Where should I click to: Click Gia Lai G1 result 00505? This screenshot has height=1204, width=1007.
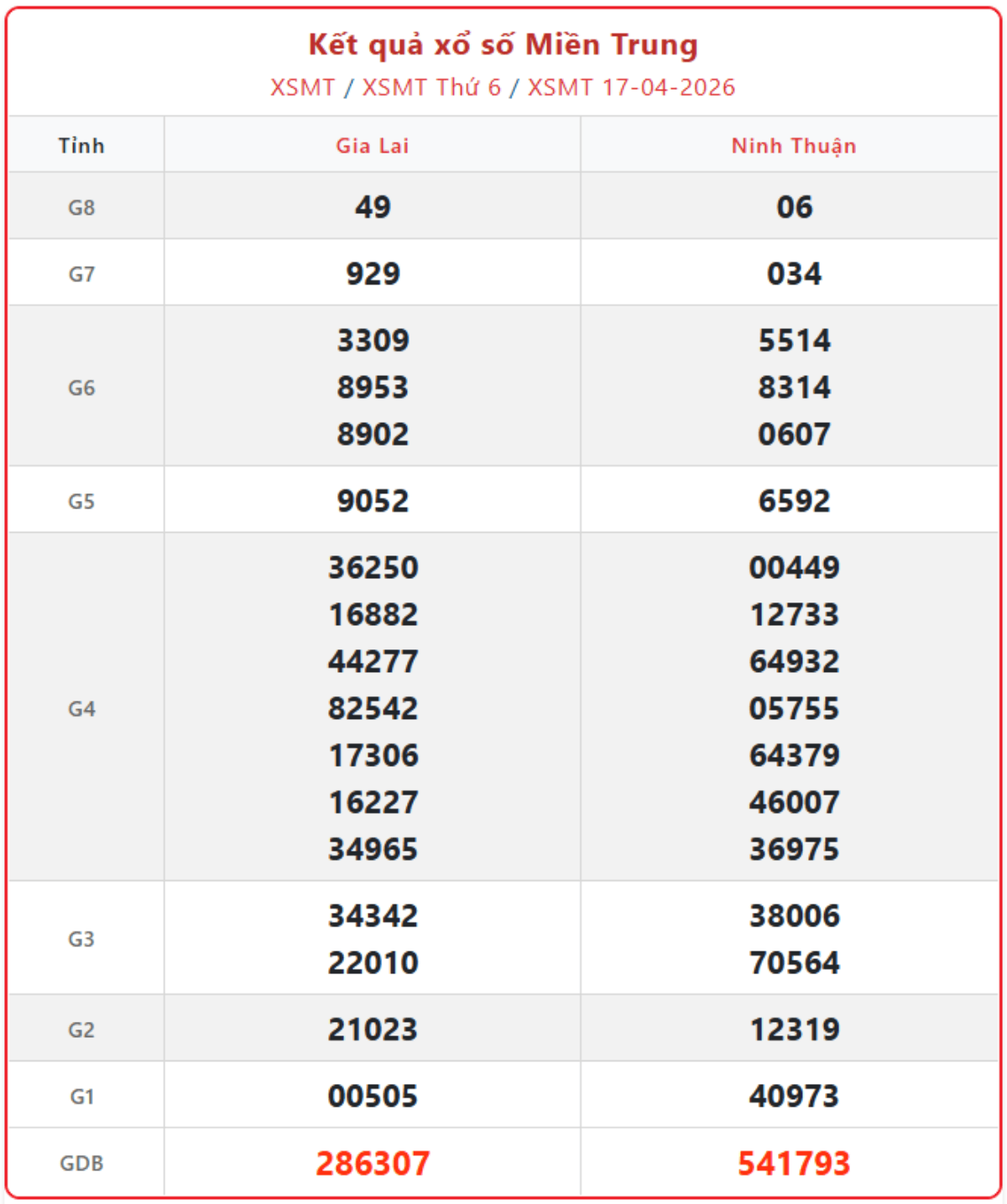pos(373,1096)
